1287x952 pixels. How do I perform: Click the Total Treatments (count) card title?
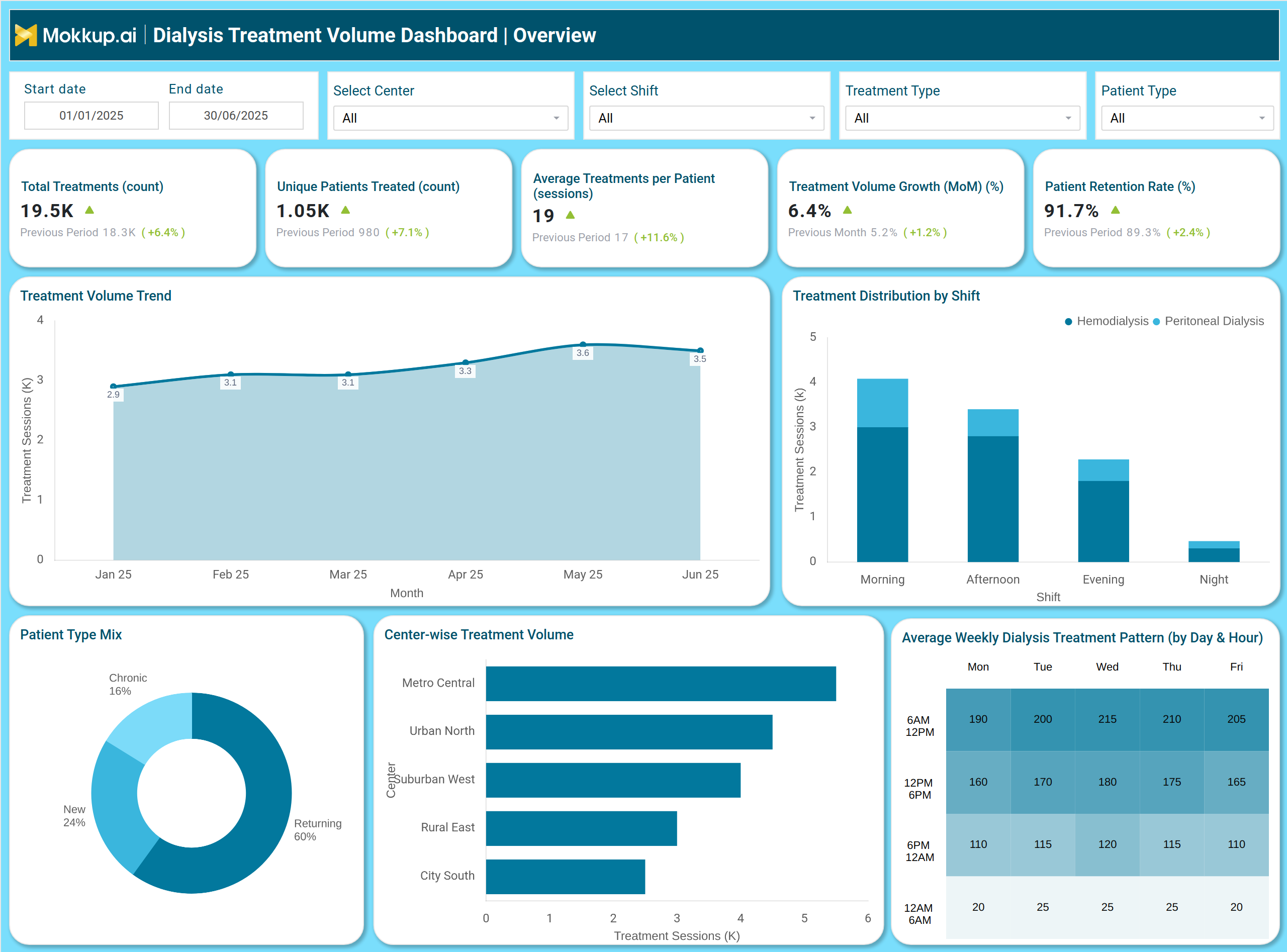click(x=92, y=186)
